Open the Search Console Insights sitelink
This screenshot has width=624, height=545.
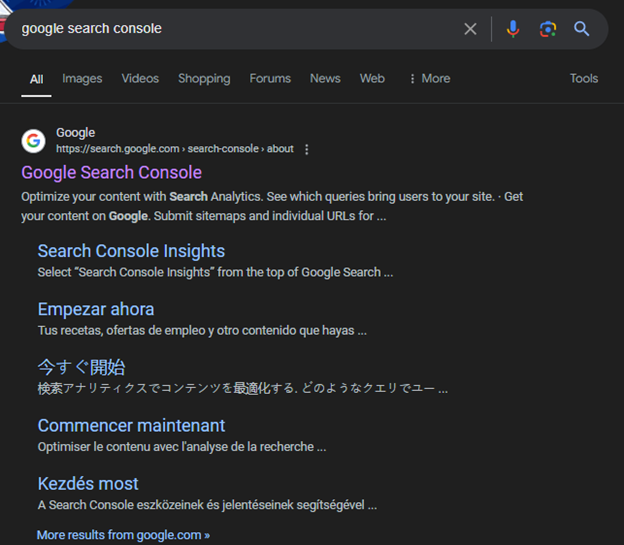pyautogui.click(x=131, y=251)
